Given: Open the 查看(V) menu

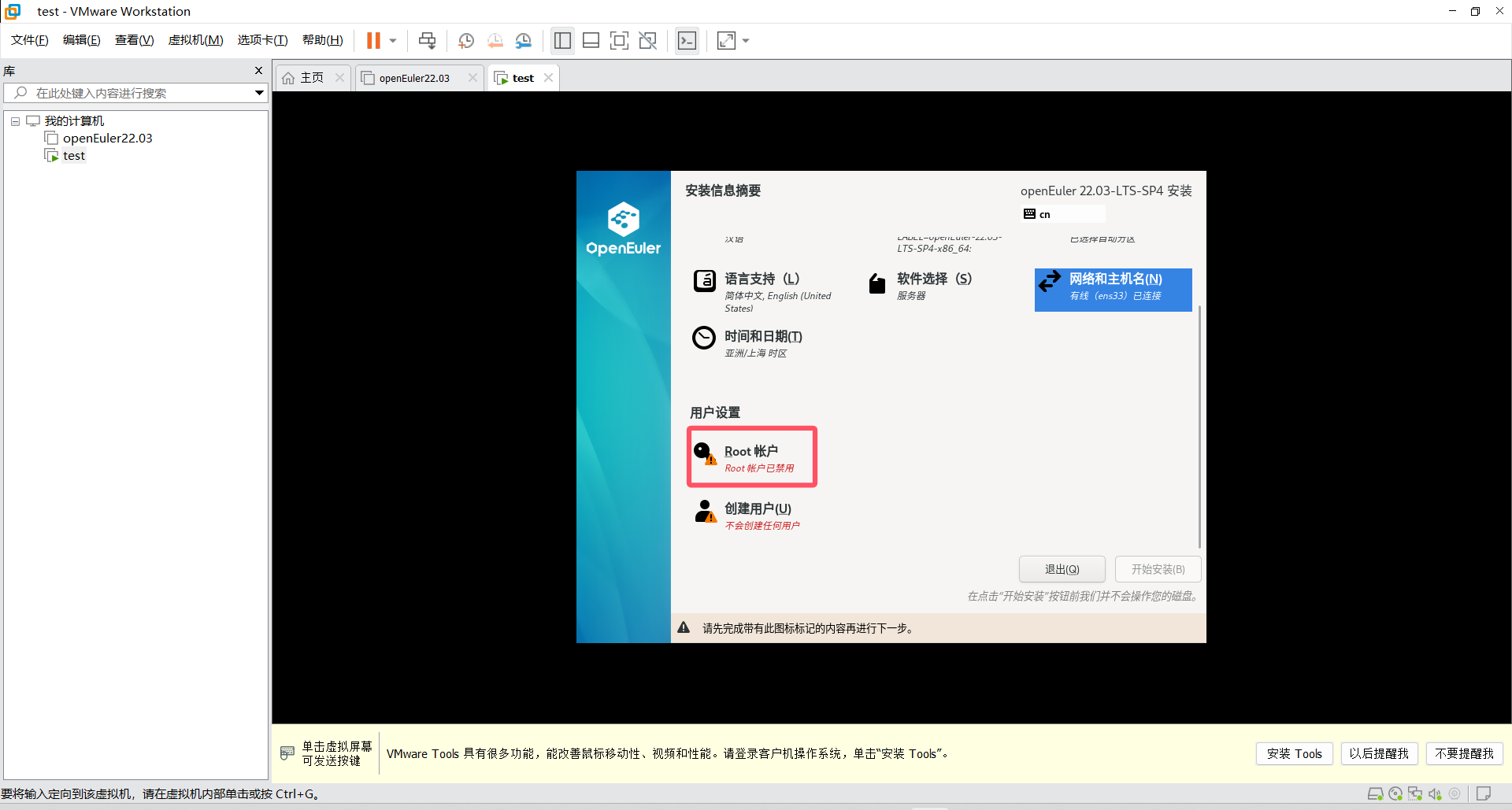Looking at the screenshot, I should click(x=135, y=40).
